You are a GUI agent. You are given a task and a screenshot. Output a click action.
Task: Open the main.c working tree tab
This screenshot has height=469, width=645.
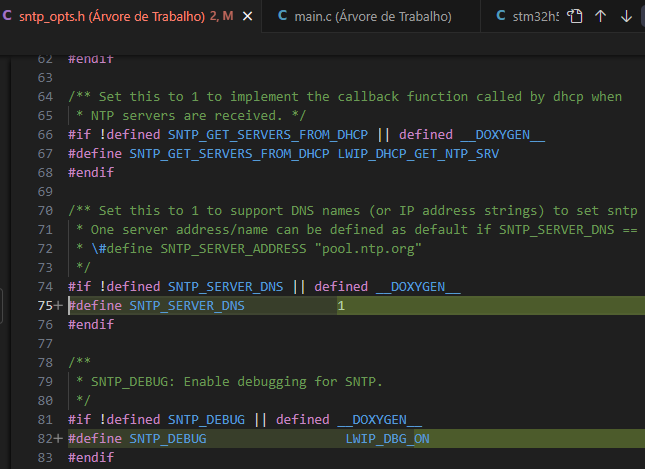coord(372,17)
